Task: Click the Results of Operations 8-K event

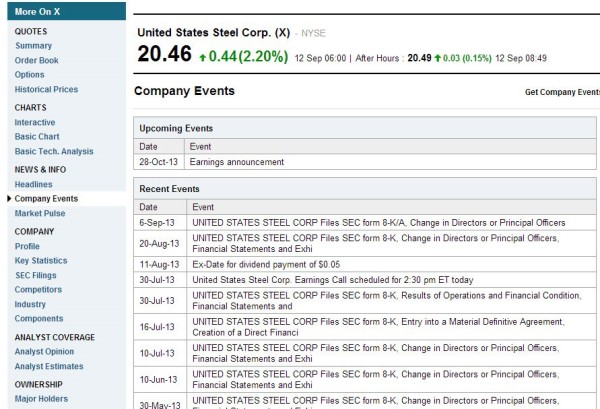Action: (387, 301)
